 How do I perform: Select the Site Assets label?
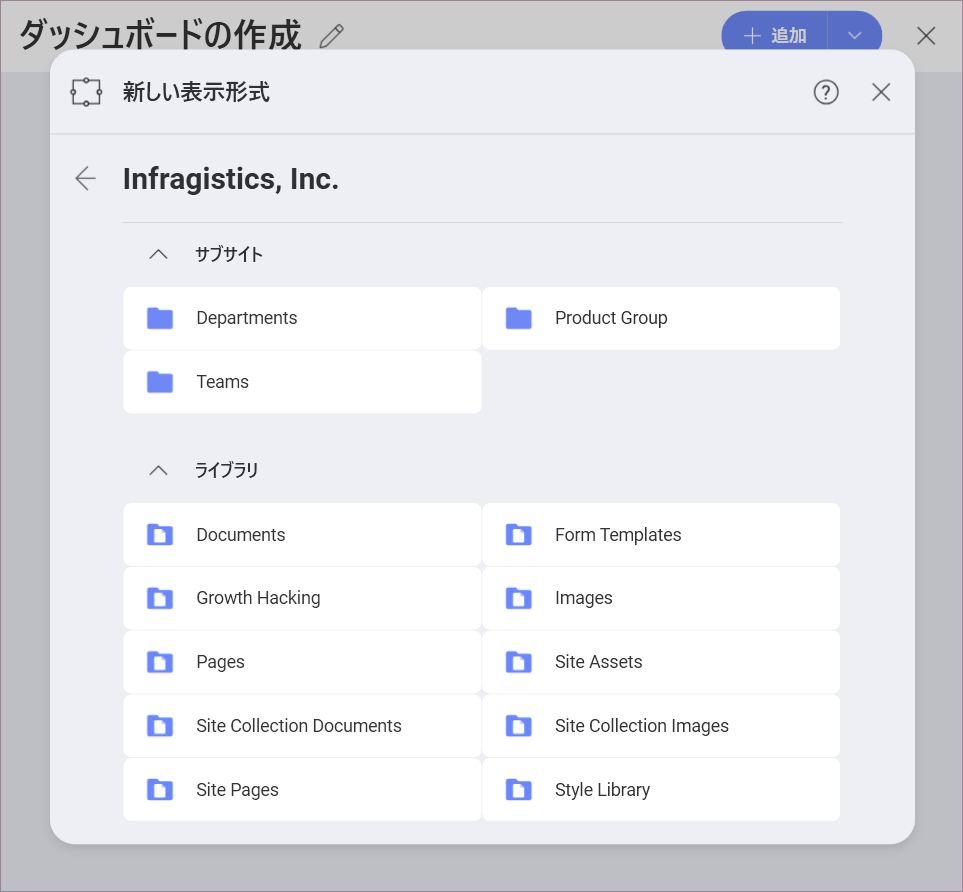(x=599, y=662)
